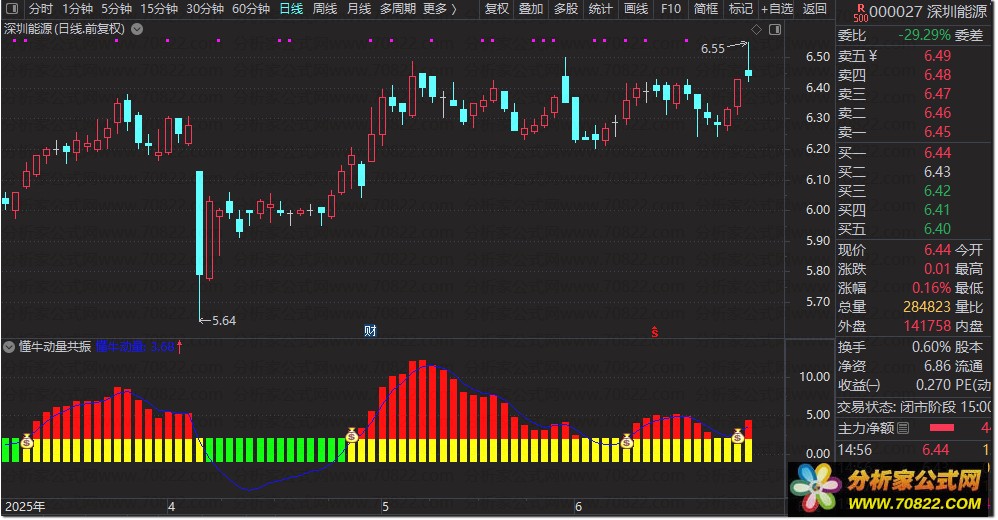The height and width of the screenshot is (520, 998).
Task: Click the 总量 284823 volume value
Action: 927,307
